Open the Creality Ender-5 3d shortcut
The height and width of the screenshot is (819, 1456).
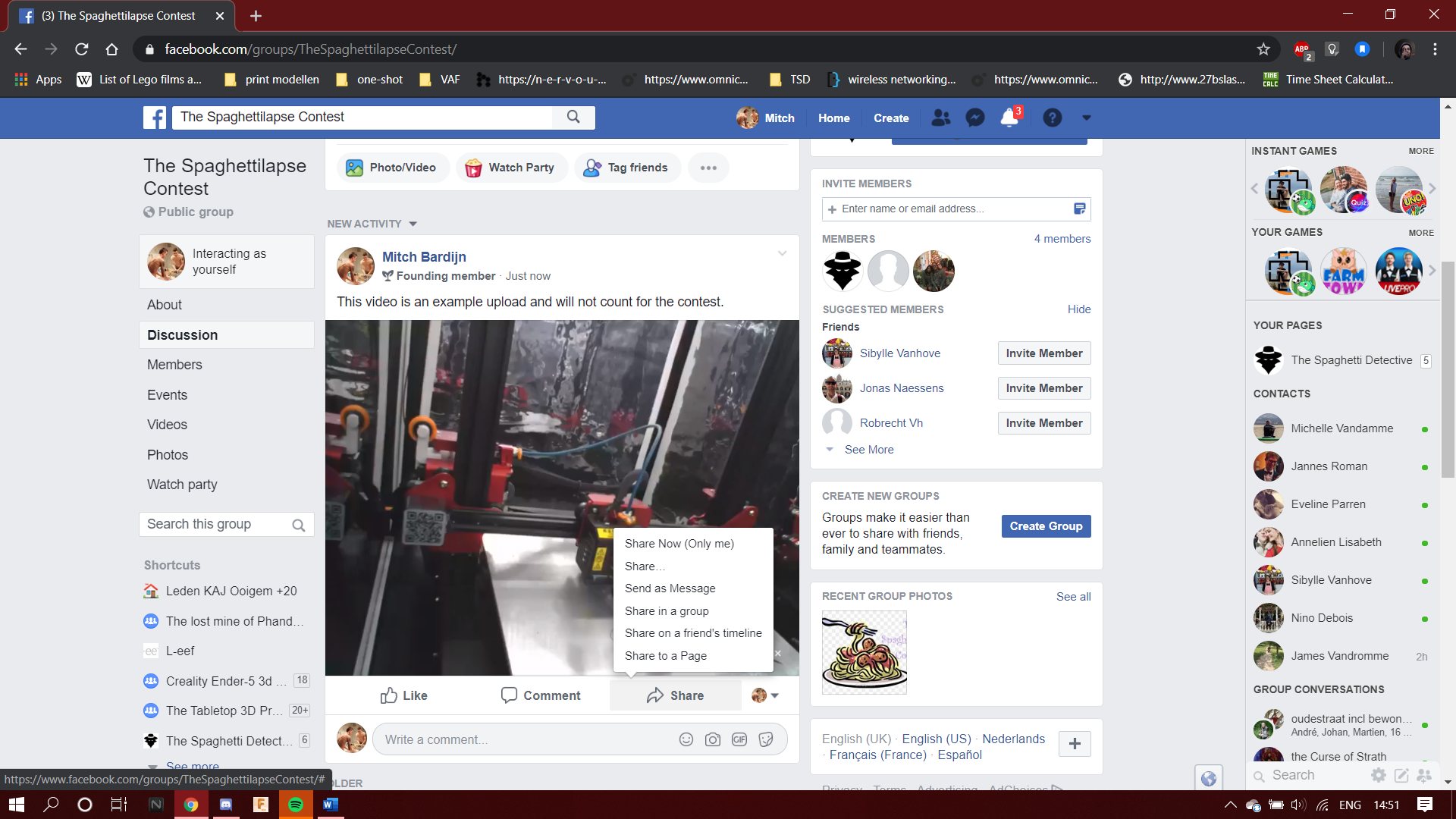tap(226, 681)
